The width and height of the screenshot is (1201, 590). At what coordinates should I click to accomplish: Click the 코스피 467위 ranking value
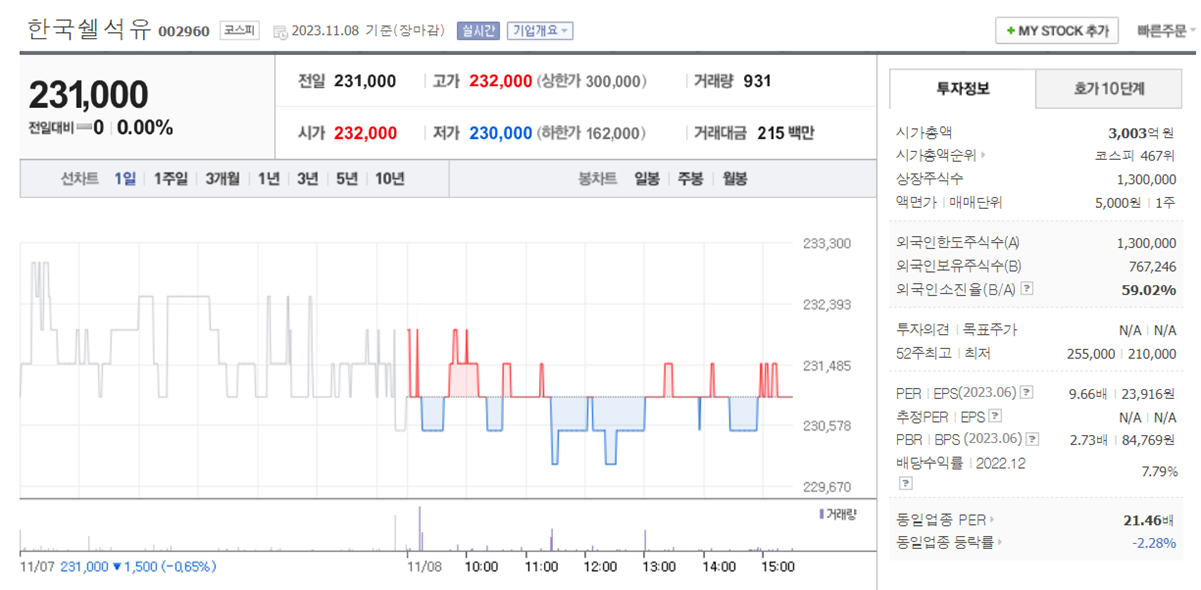[x=1136, y=155]
